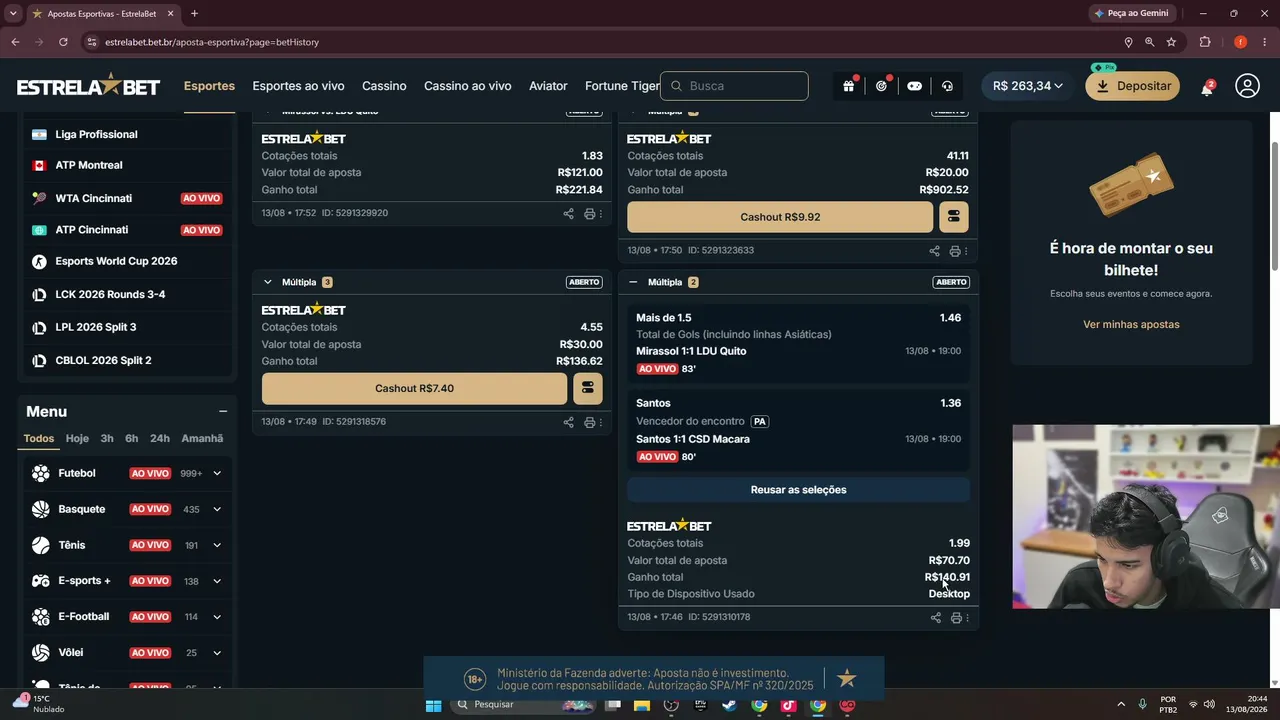Select the Amanhã time filter tab
Screen dimensions: 1280x720
point(202,438)
